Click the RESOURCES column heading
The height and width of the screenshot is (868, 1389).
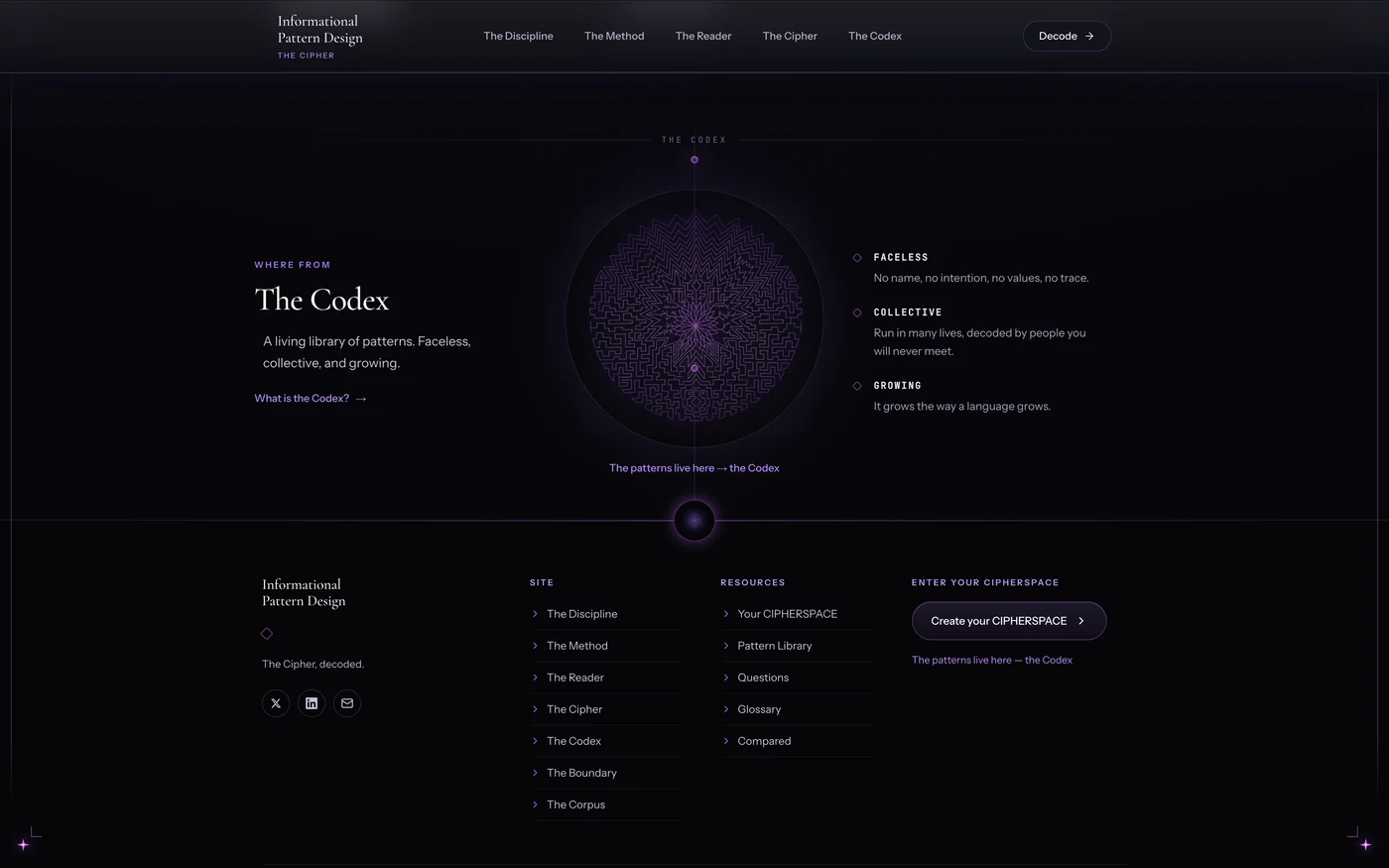[753, 582]
